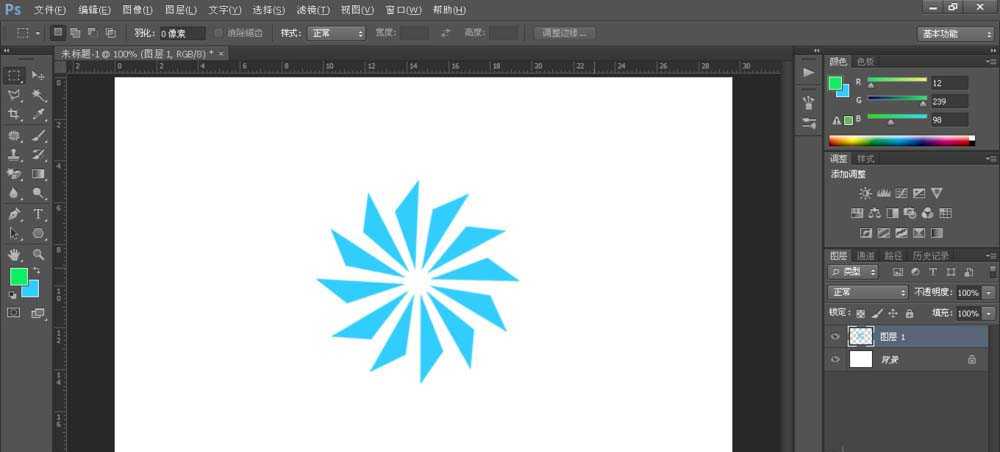Select the Eyedropper tool

(38, 116)
